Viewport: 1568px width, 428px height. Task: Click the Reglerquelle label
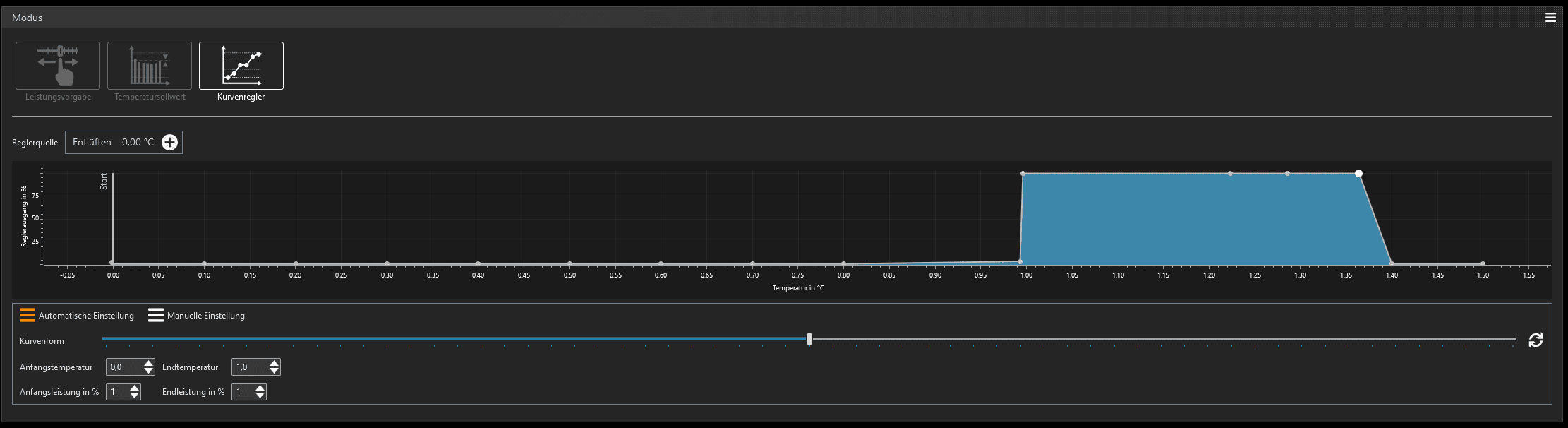35,143
